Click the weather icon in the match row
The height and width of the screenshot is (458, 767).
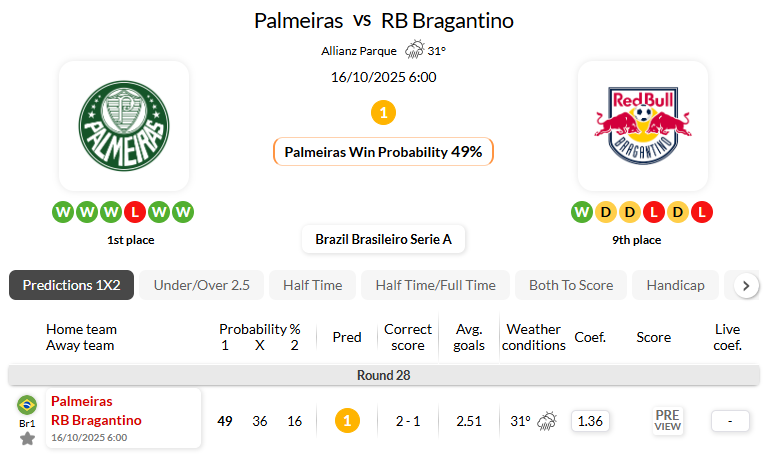coord(547,421)
